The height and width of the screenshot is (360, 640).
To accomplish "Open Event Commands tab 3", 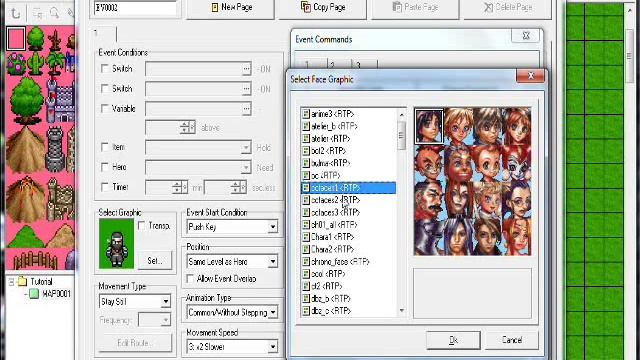I will 364,64.
